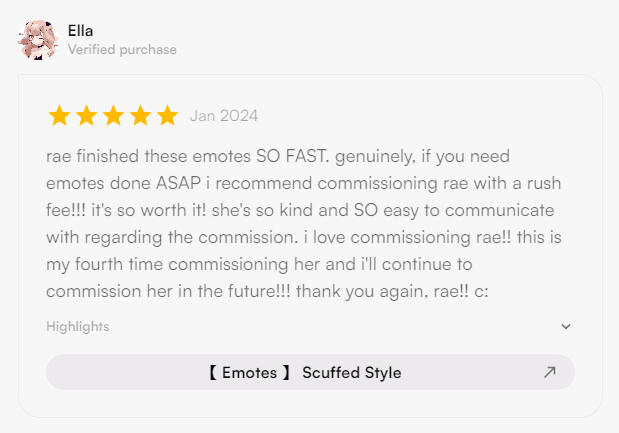Screen dimensions: 619x433
Task: Click the Highlights section label
Action: (x=78, y=327)
